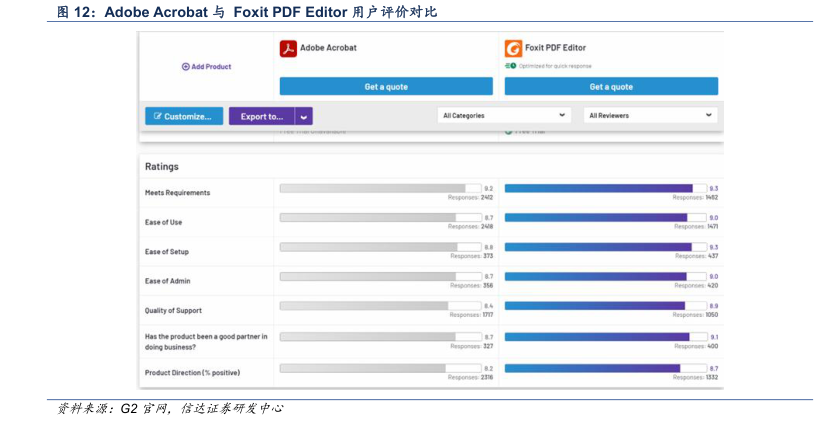The width and height of the screenshot is (833, 425).
Task: Open the Adobe Acrobat product name link
Action: pyautogui.click(x=328, y=47)
